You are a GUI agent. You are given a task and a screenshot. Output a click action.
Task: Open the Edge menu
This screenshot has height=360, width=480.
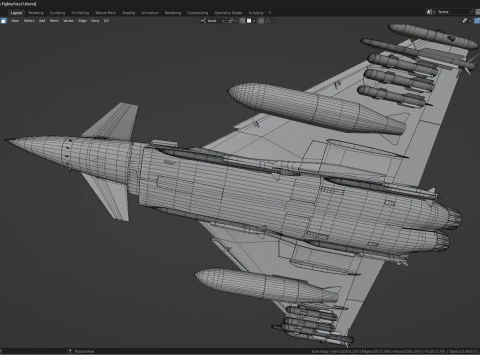[83, 21]
